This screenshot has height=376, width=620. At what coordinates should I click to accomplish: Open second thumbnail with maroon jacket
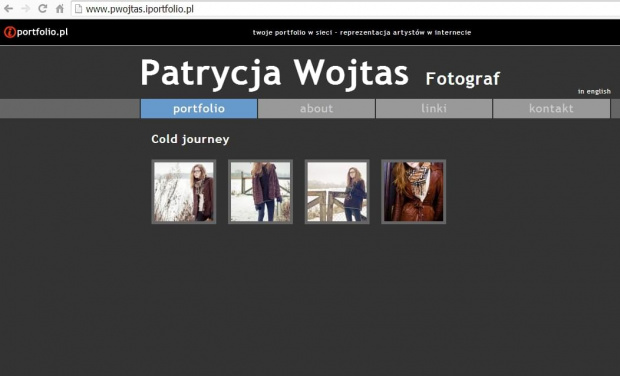(261, 192)
